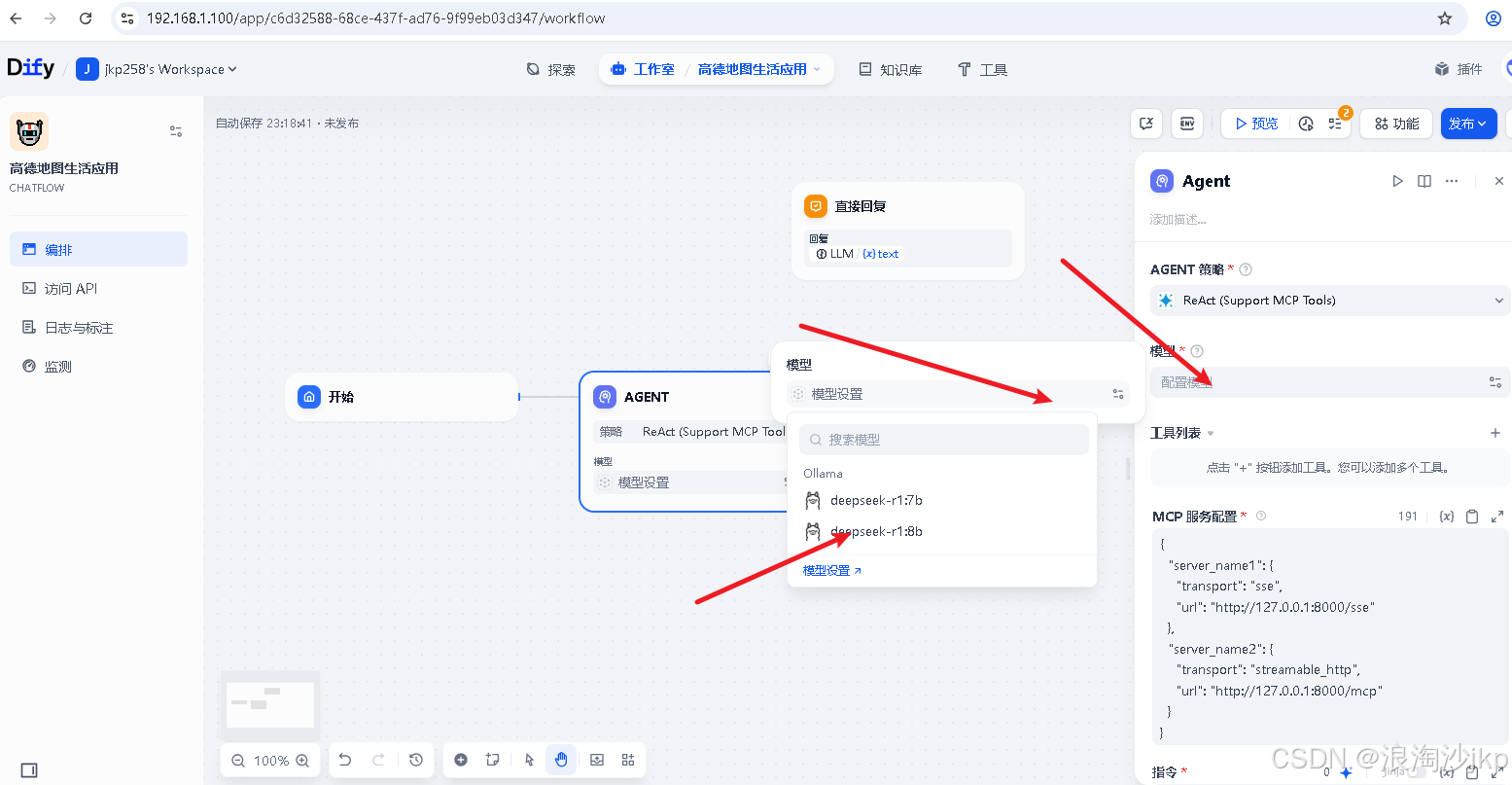This screenshot has width=1512, height=785.
Task: Open the jkp258's Workspace dropdown
Action: pyautogui.click(x=157, y=69)
